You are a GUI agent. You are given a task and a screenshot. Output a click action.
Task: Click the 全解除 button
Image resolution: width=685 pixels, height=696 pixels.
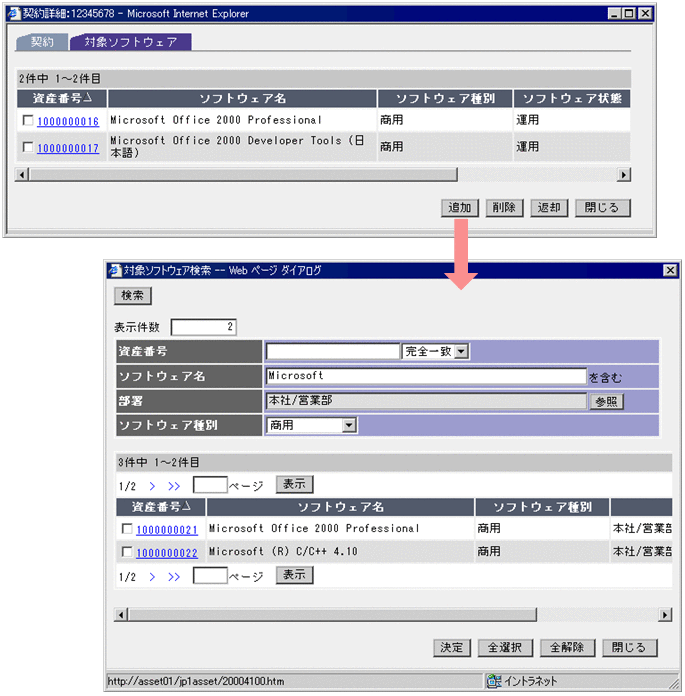[567, 648]
